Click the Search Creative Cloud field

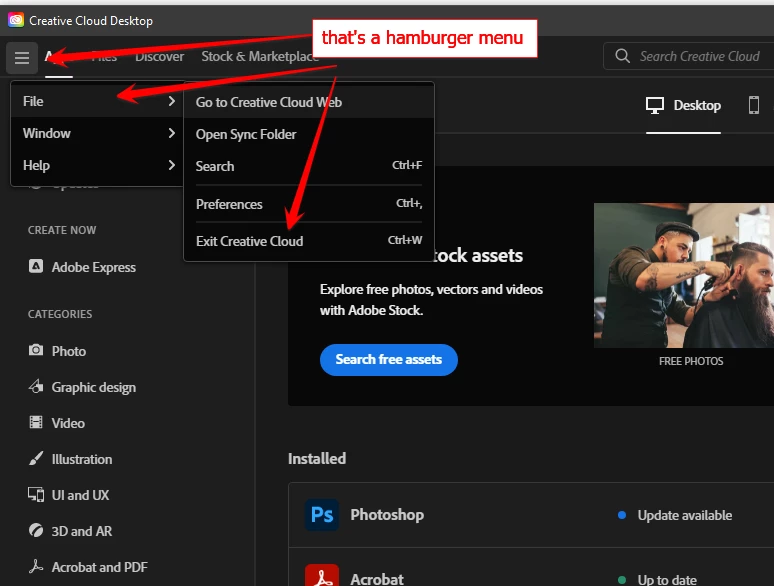coord(691,56)
